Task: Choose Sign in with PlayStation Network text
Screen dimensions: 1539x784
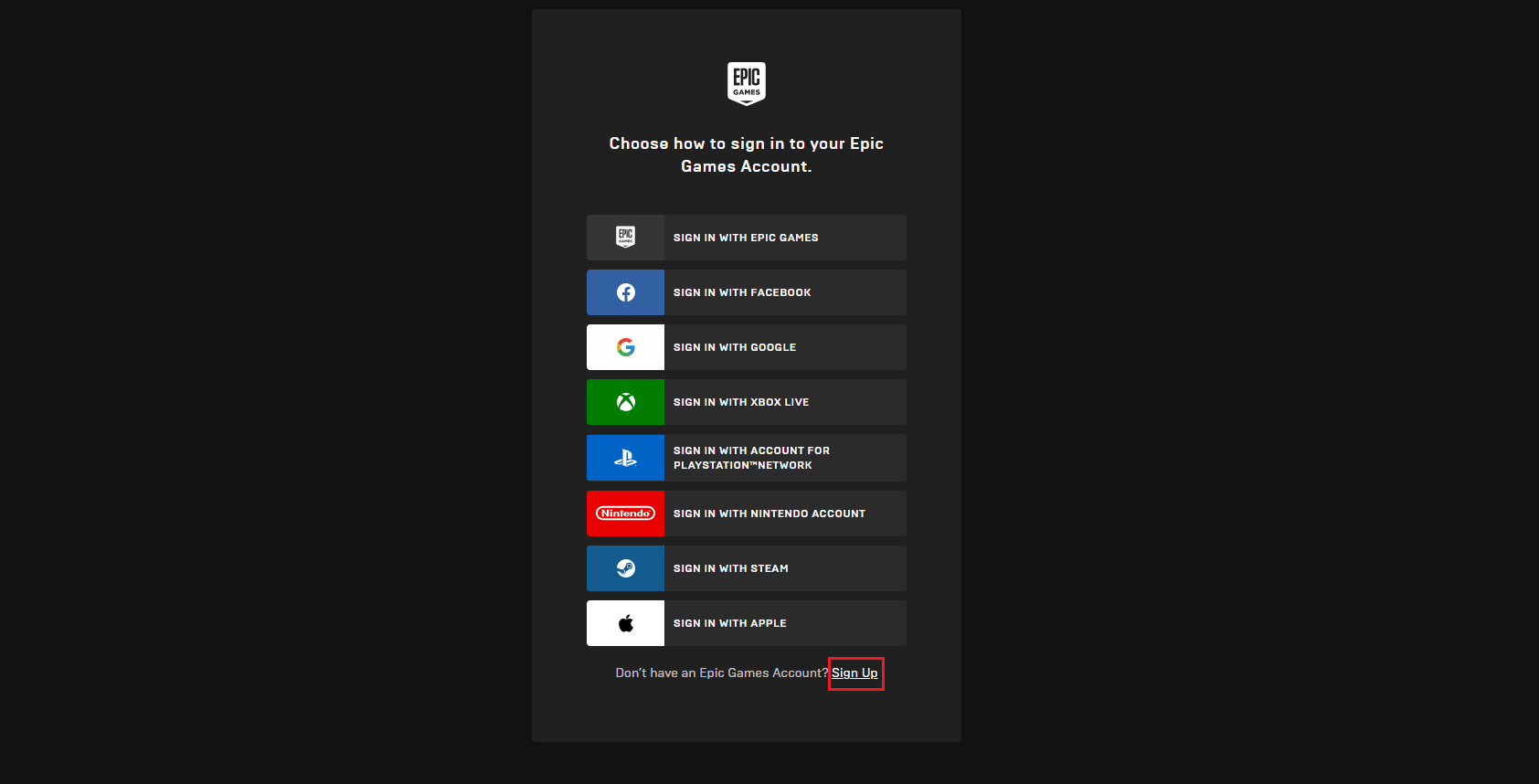Action: (751, 458)
